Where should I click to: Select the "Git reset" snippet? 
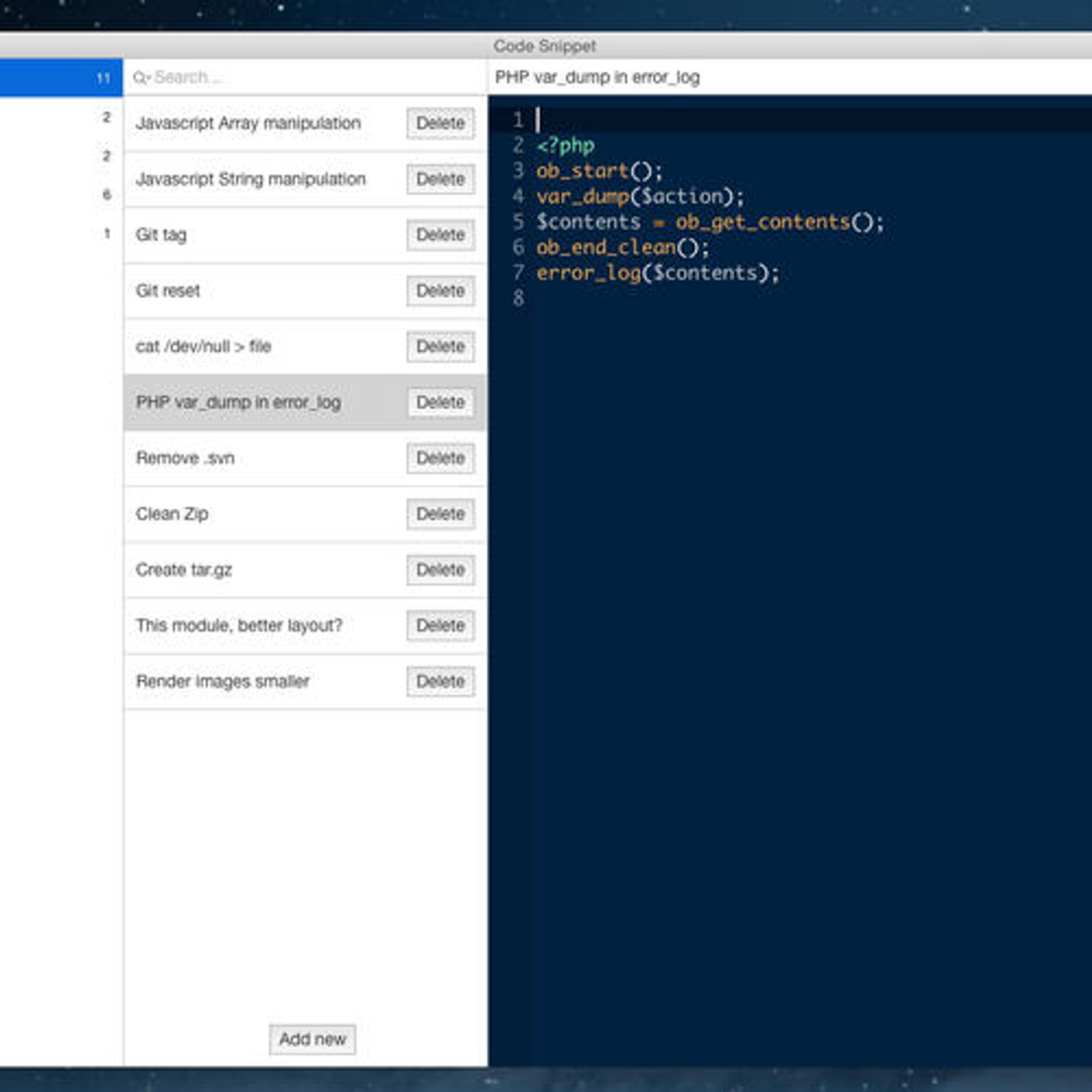(x=168, y=291)
